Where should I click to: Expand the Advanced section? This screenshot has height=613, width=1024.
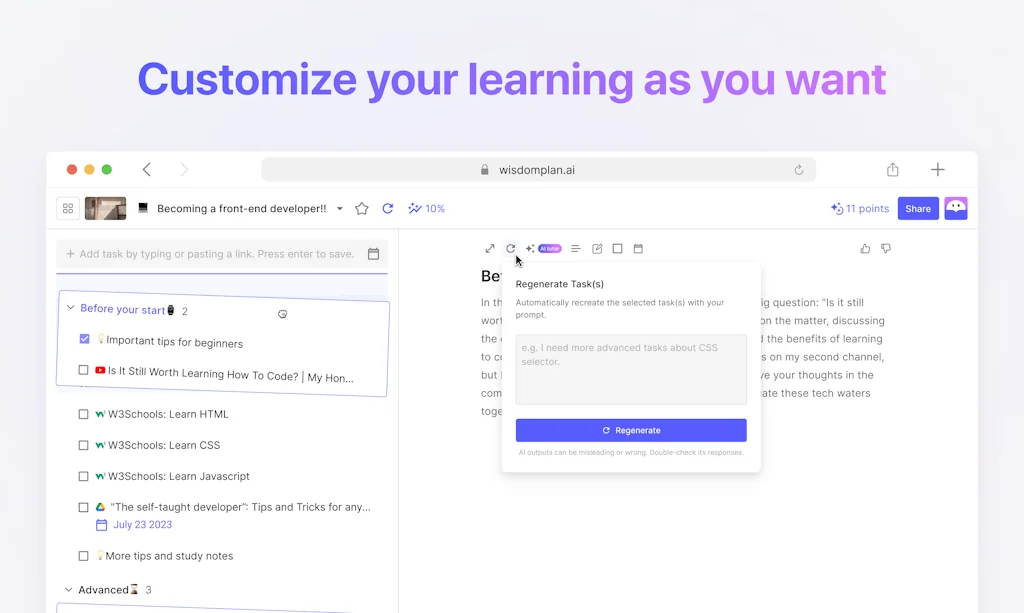tap(68, 589)
